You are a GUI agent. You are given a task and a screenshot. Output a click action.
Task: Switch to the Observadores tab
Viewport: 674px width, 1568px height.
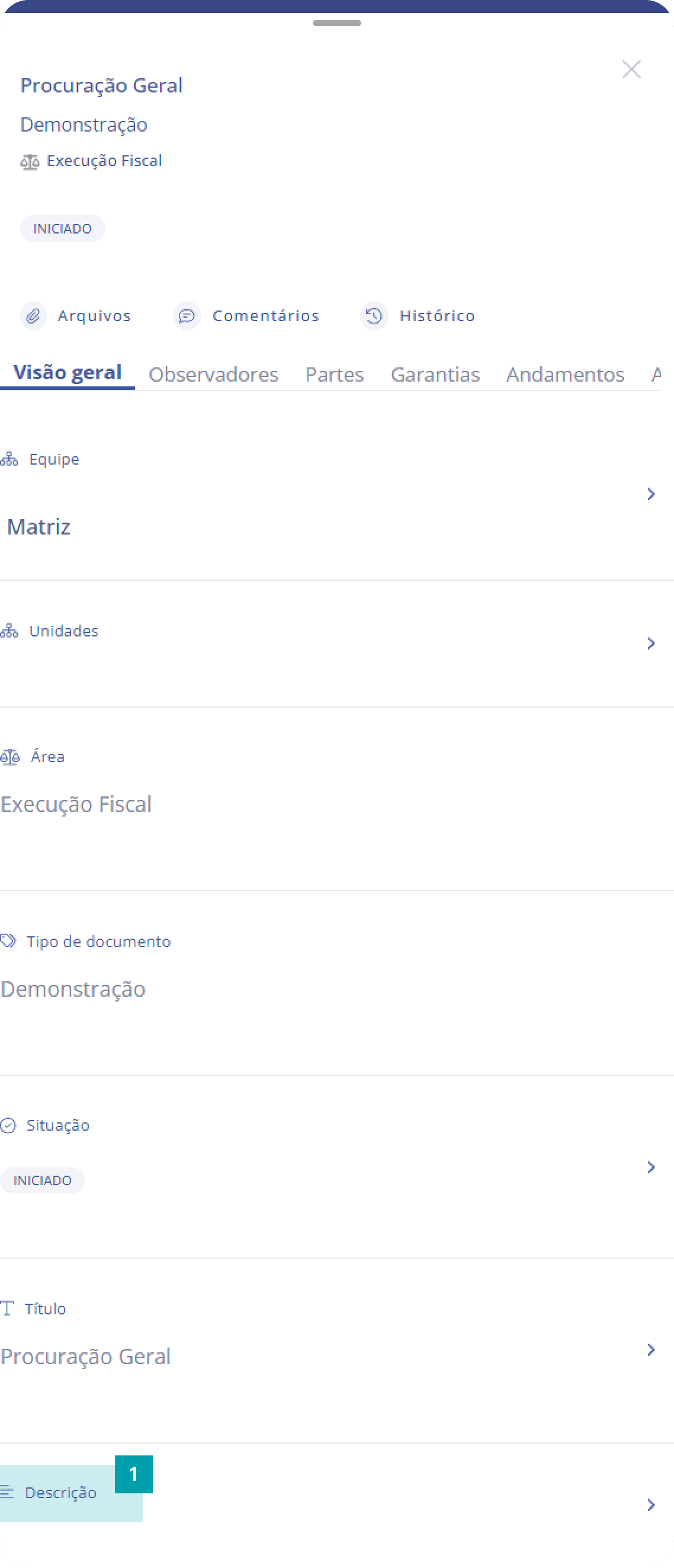[x=214, y=375]
